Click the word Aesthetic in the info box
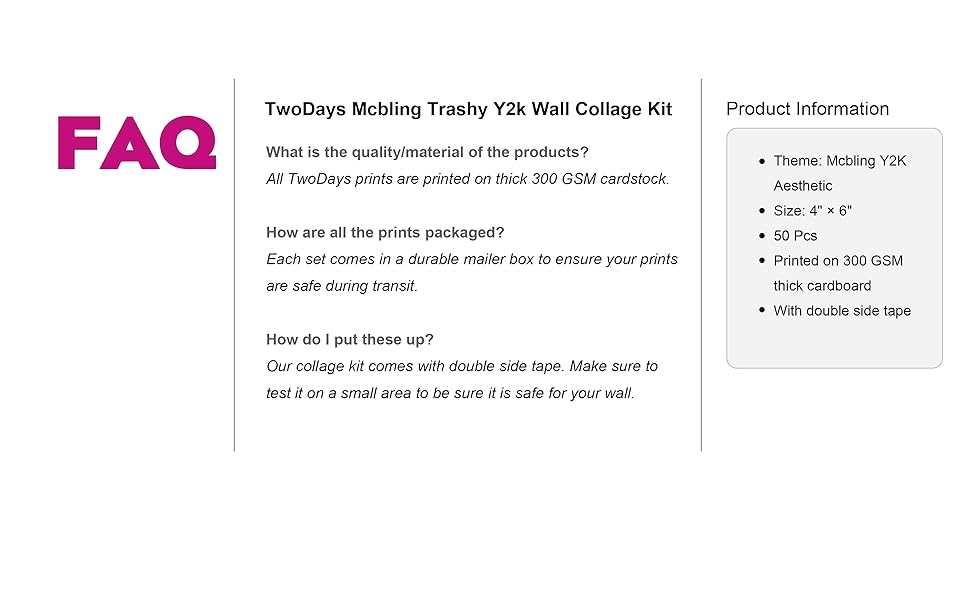The width and height of the screenshot is (970, 600). point(802,186)
